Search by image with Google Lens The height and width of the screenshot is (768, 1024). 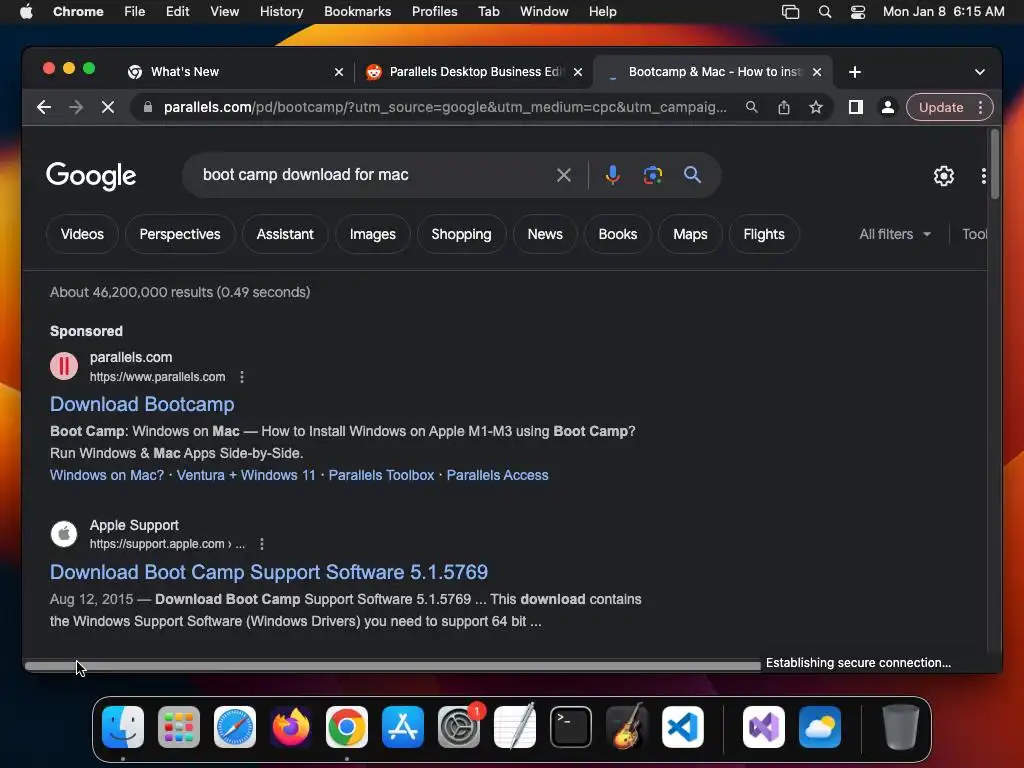652,175
